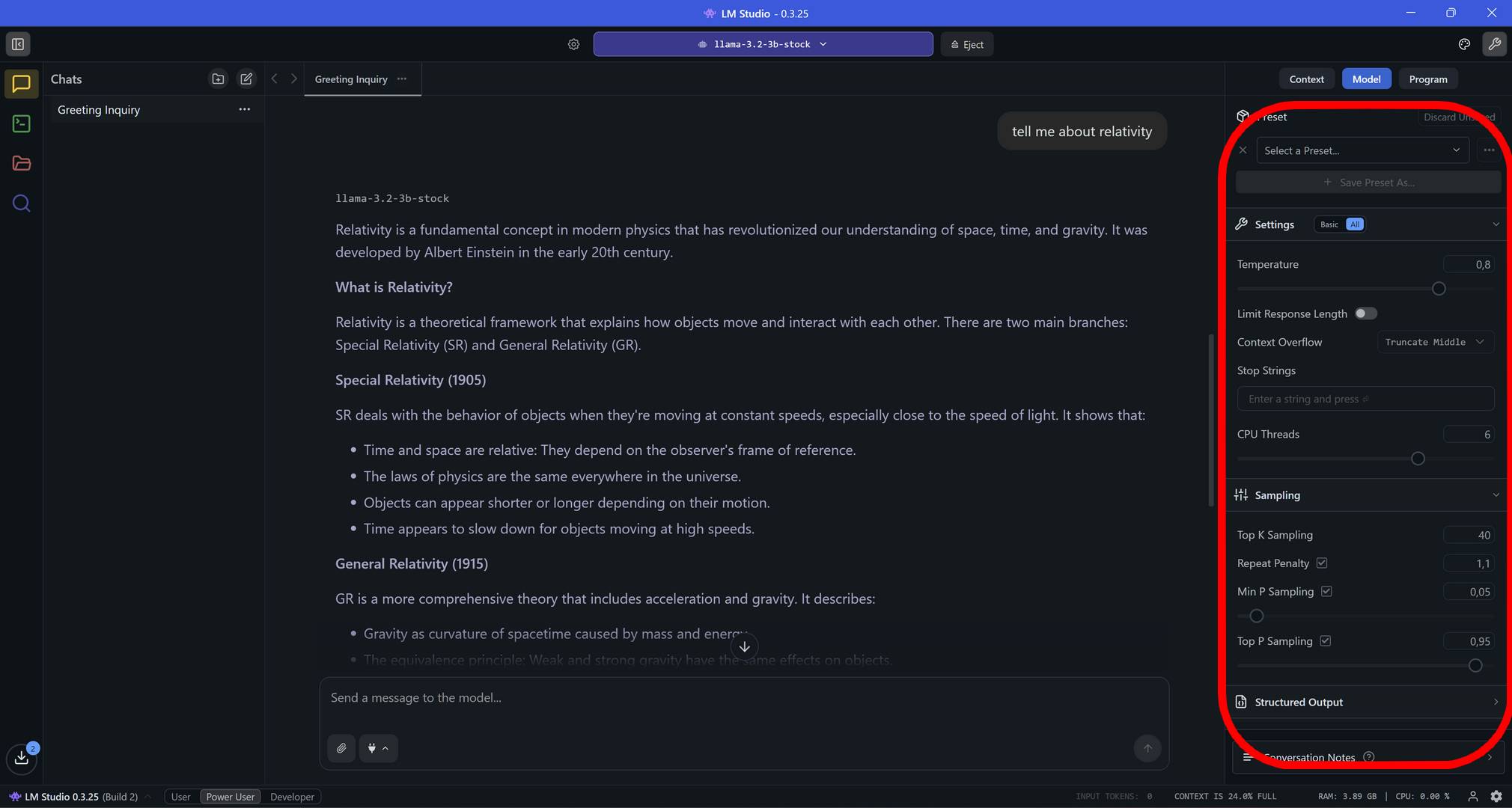Uncheck Repeat Penalty checkbox
Image resolution: width=1512 pixels, height=808 pixels.
click(1321, 563)
